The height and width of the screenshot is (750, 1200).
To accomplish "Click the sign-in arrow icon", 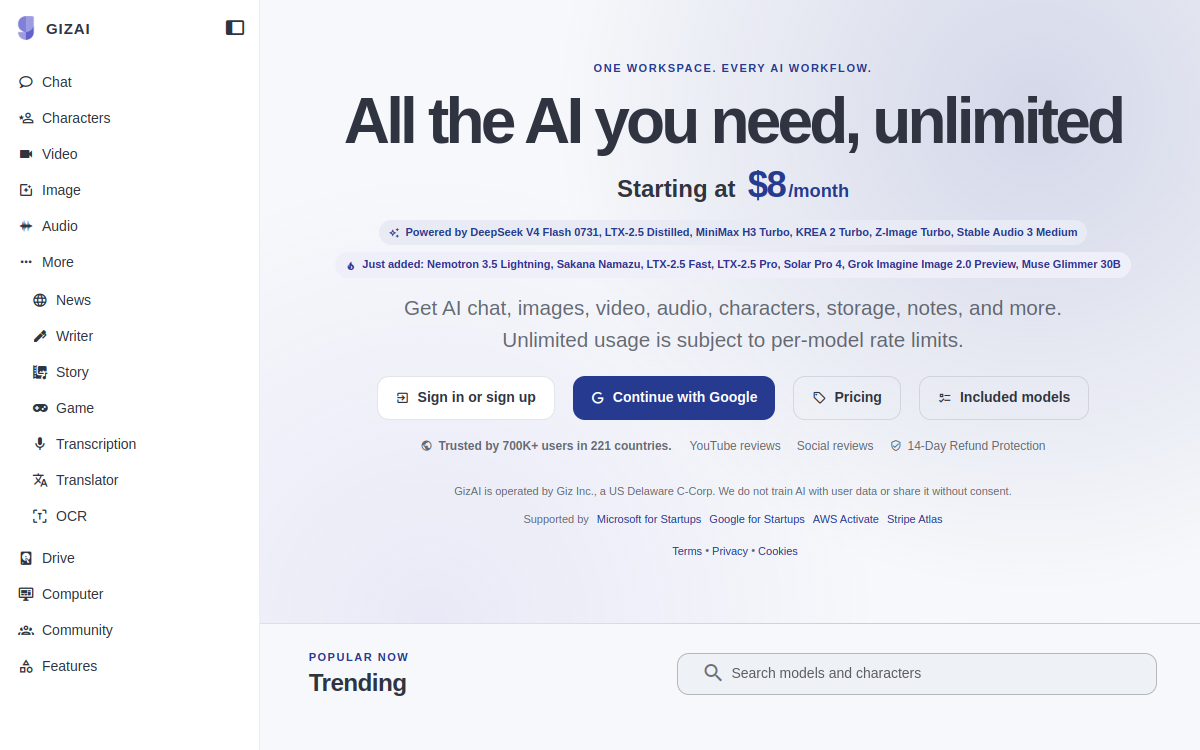I will [x=403, y=398].
